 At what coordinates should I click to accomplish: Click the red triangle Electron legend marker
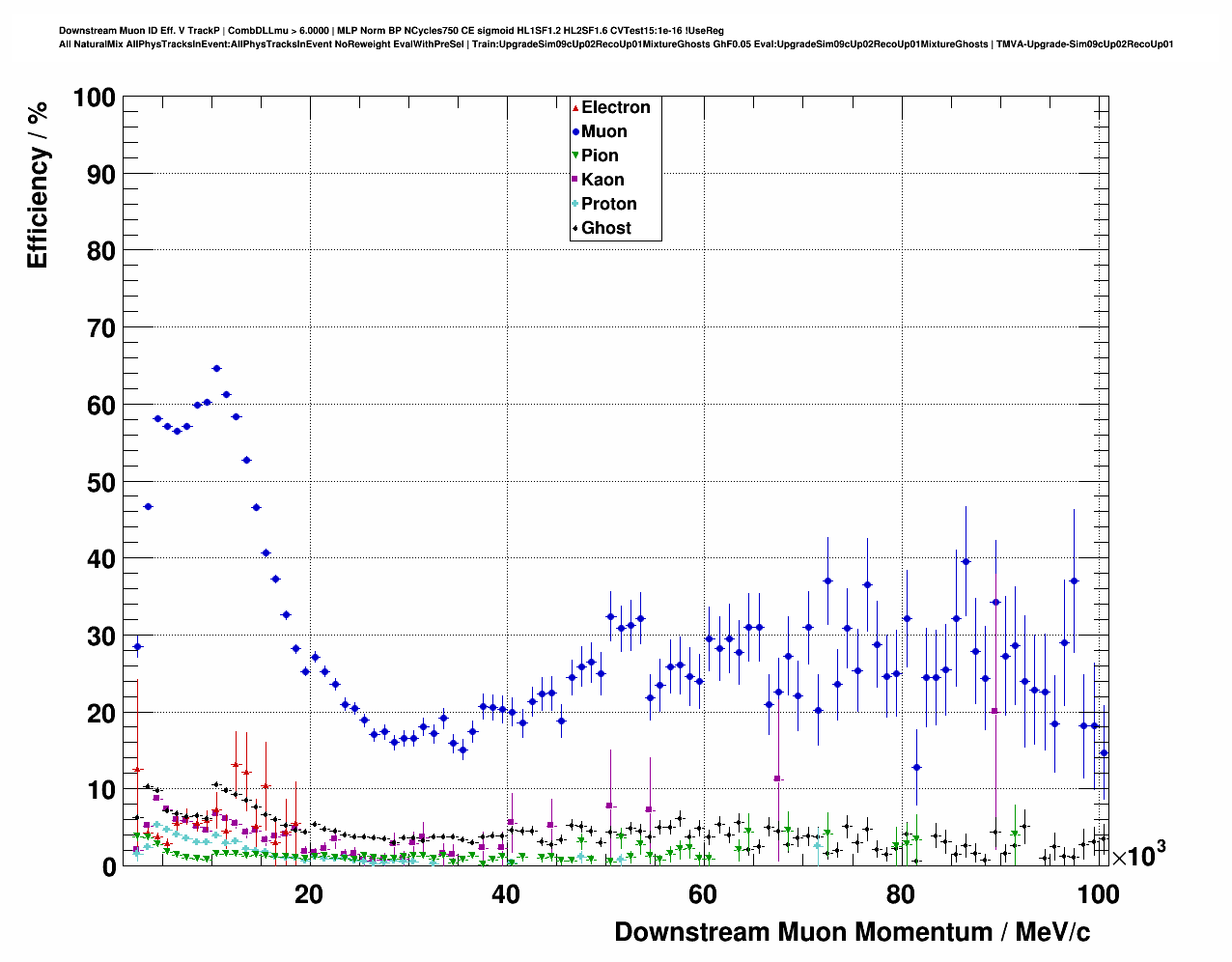(575, 107)
